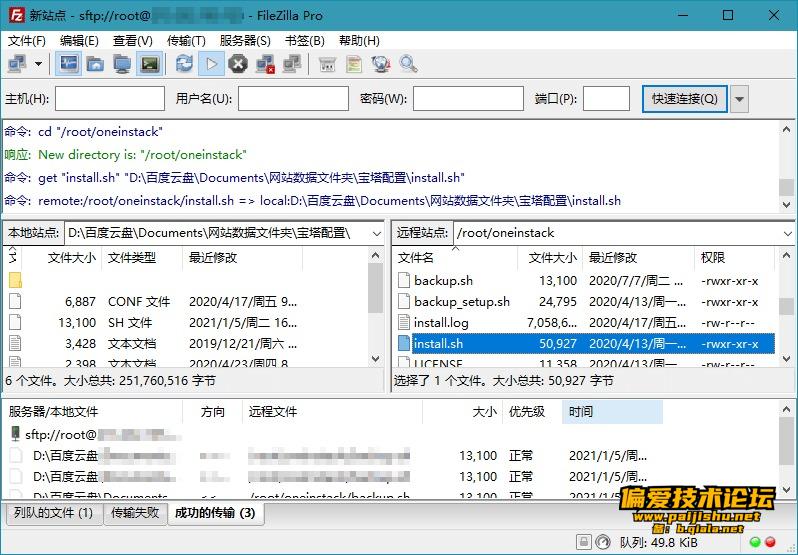Click encryption lock icon in status bar
The height and width of the screenshot is (555, 798).
pos(584,541)
